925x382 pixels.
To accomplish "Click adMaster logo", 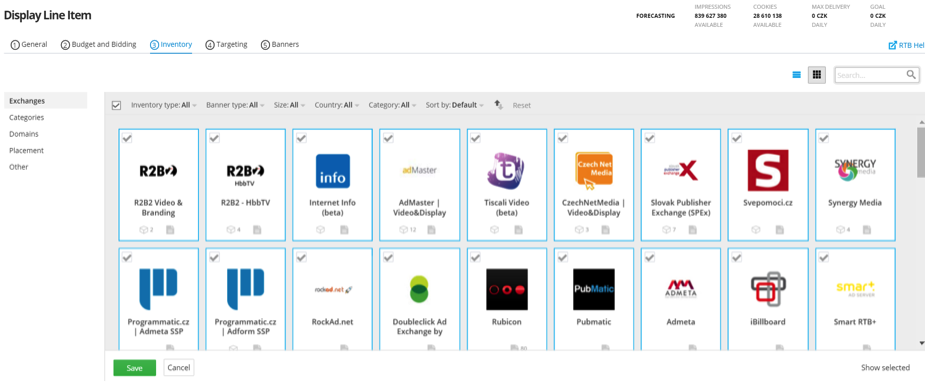I will point(419,170).
